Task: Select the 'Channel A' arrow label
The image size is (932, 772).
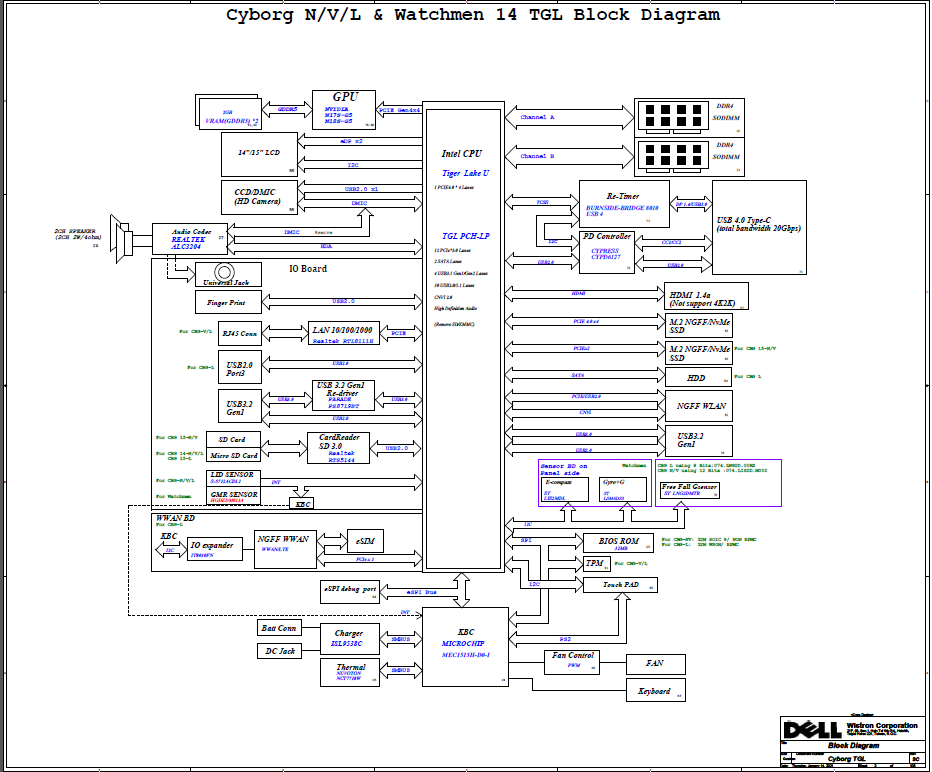Action: click(x=537, y=117)
